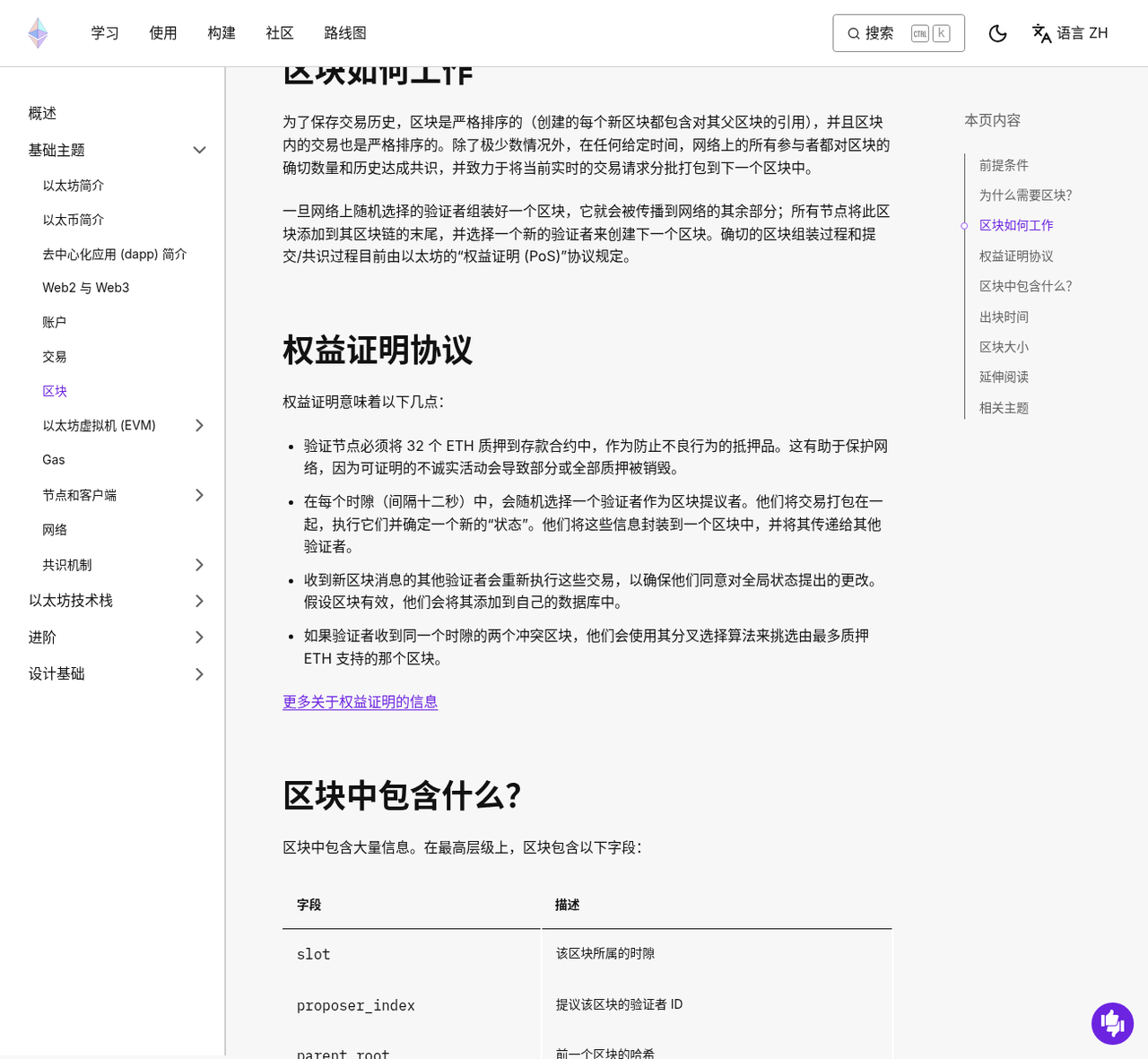Image resolution: width=1148 pixels, height=1059 pixels.
Task: Open Gas sidebar page
Action: pos(54,460)
